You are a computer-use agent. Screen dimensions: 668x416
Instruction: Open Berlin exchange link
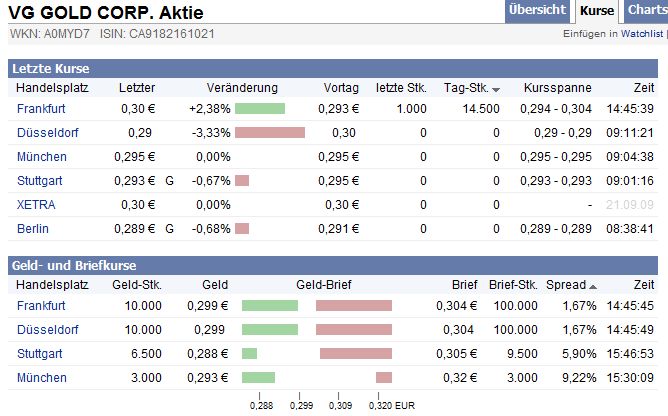coord(34,228)
